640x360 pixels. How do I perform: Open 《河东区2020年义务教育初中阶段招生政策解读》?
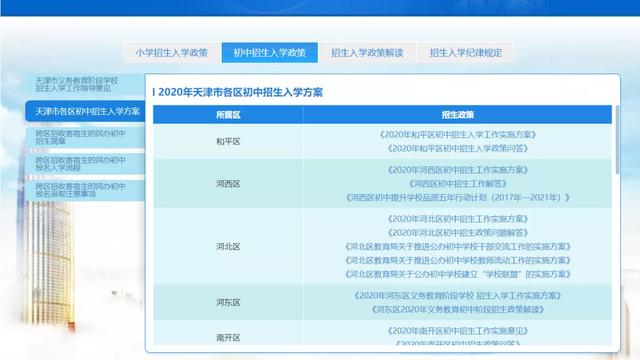coord(458,309)
